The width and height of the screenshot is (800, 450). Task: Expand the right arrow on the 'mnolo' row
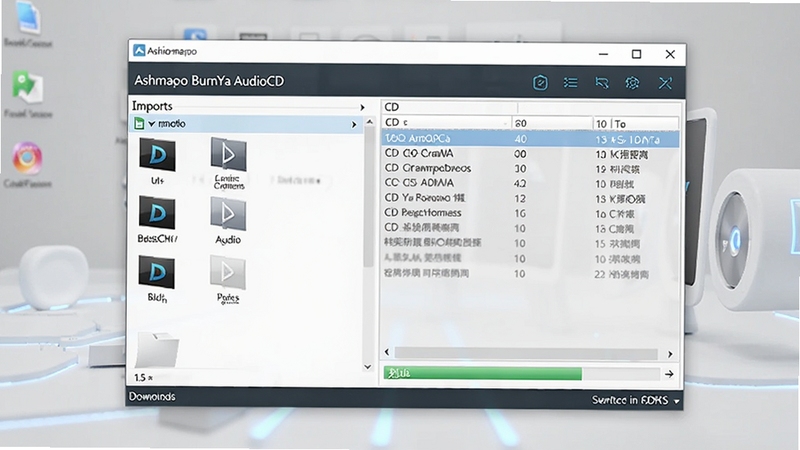[x=354, y=124]
